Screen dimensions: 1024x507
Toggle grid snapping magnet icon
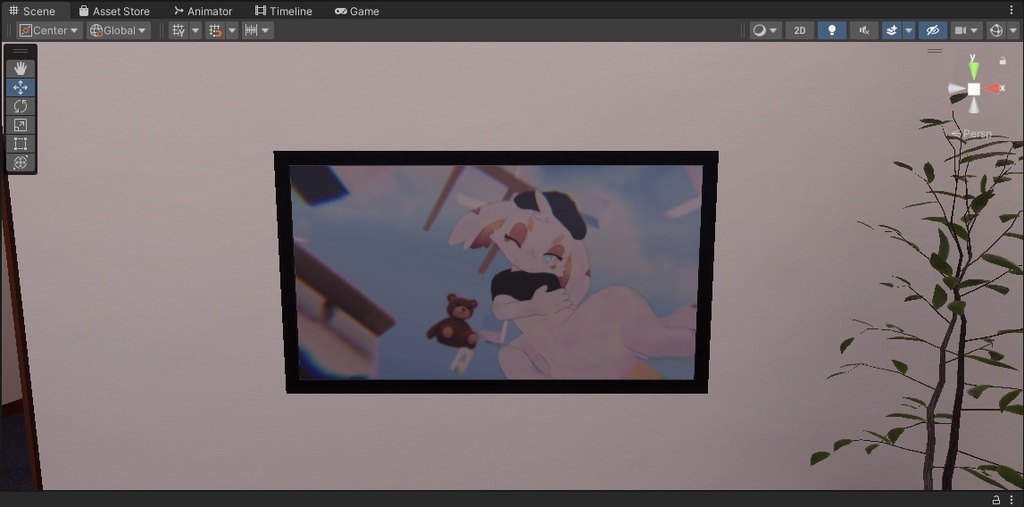pyautogui.click(x=215, y=30)
